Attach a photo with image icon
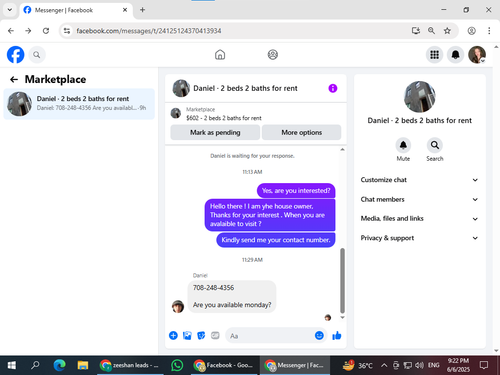Image resolution: width=500 pixels, height=375 pixels. coord(187,335)
